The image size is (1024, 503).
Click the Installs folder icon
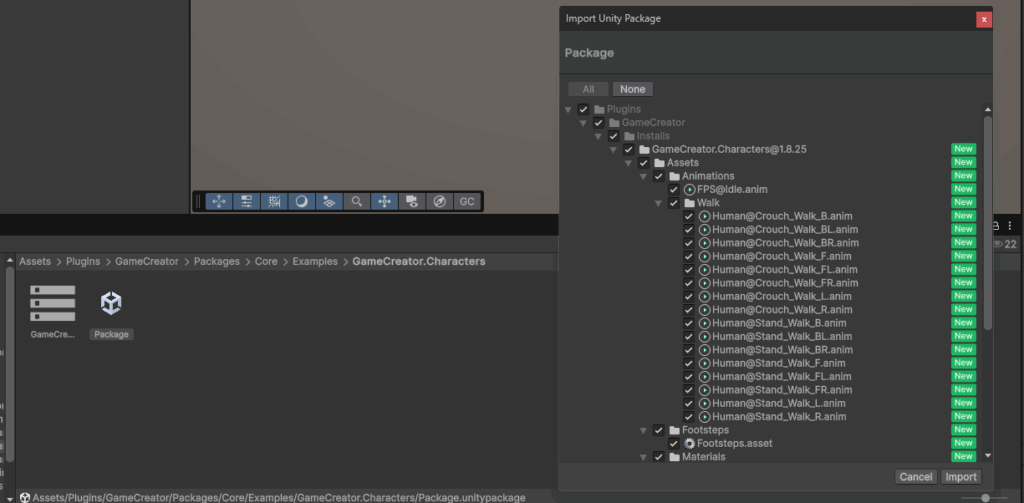pyautogui.click(x=630, y=136)
